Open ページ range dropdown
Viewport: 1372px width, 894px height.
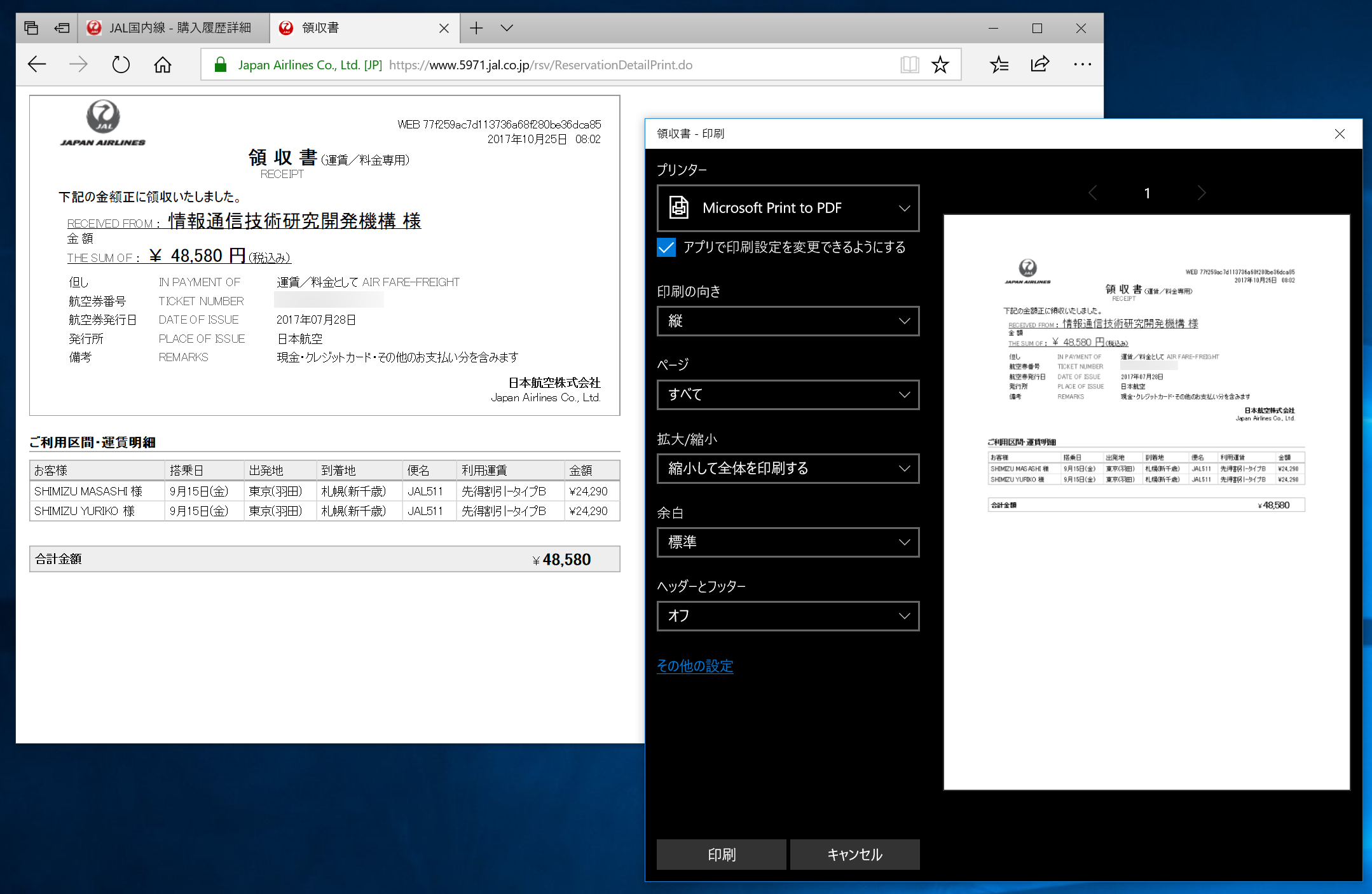coord(788,395)
